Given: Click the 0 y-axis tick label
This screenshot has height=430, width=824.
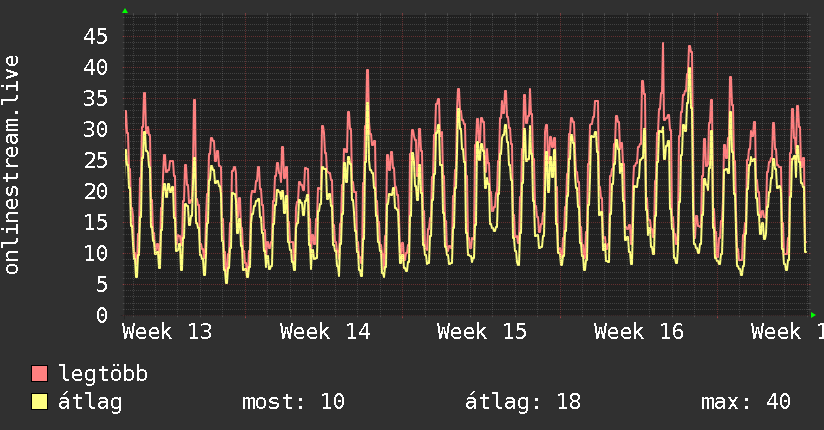Looking at the screenshot, I should pyautogui.click(x=100, y=316).
